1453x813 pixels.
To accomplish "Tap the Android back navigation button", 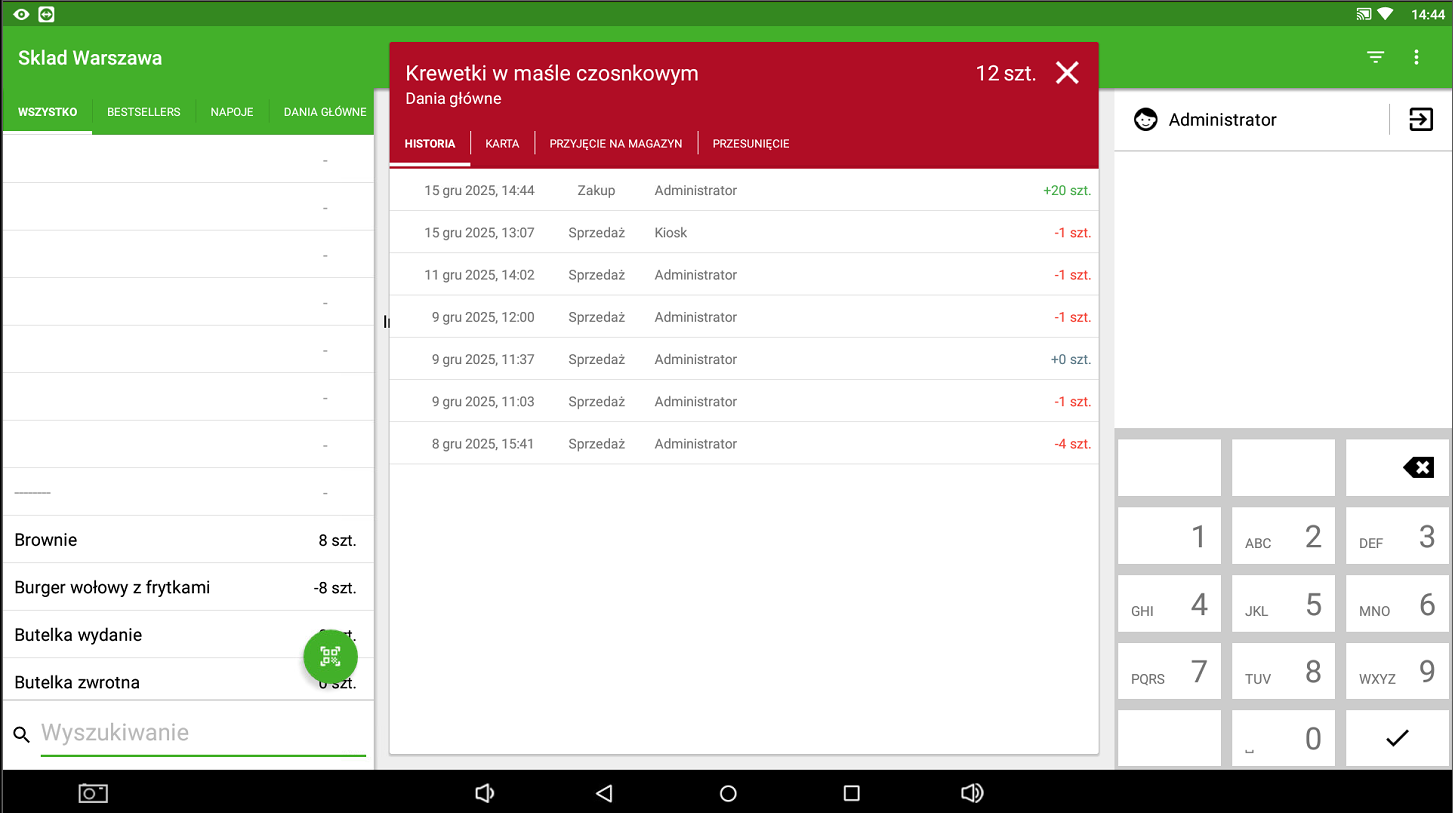I will coord(603,793).
